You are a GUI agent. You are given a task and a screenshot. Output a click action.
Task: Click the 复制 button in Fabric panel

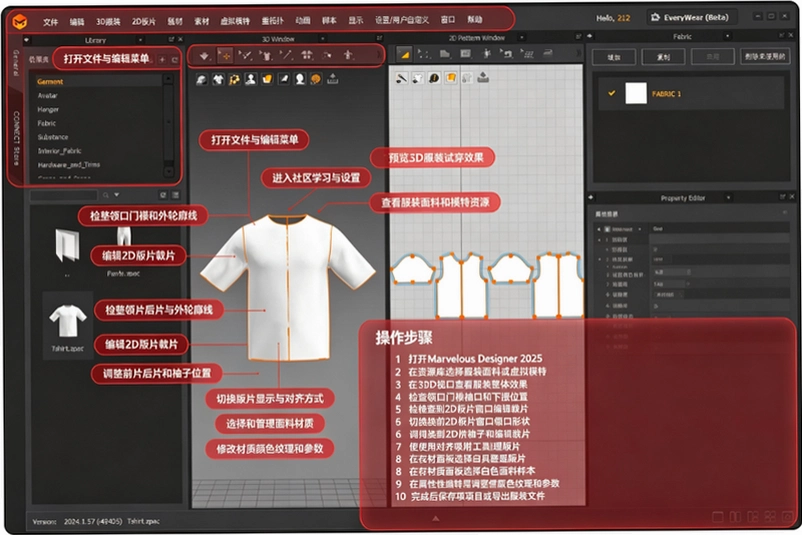coord(663,57)
